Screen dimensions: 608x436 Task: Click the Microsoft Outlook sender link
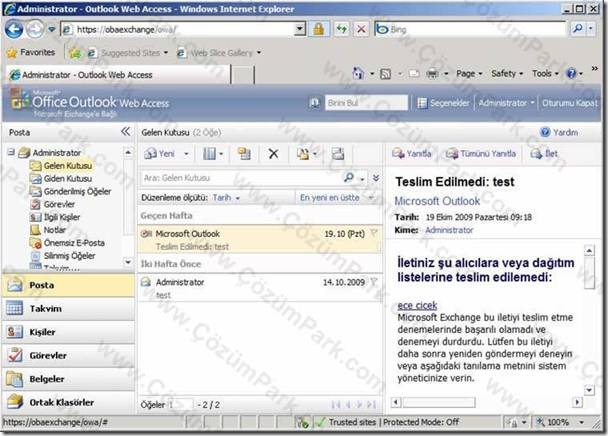pos(437,201)
